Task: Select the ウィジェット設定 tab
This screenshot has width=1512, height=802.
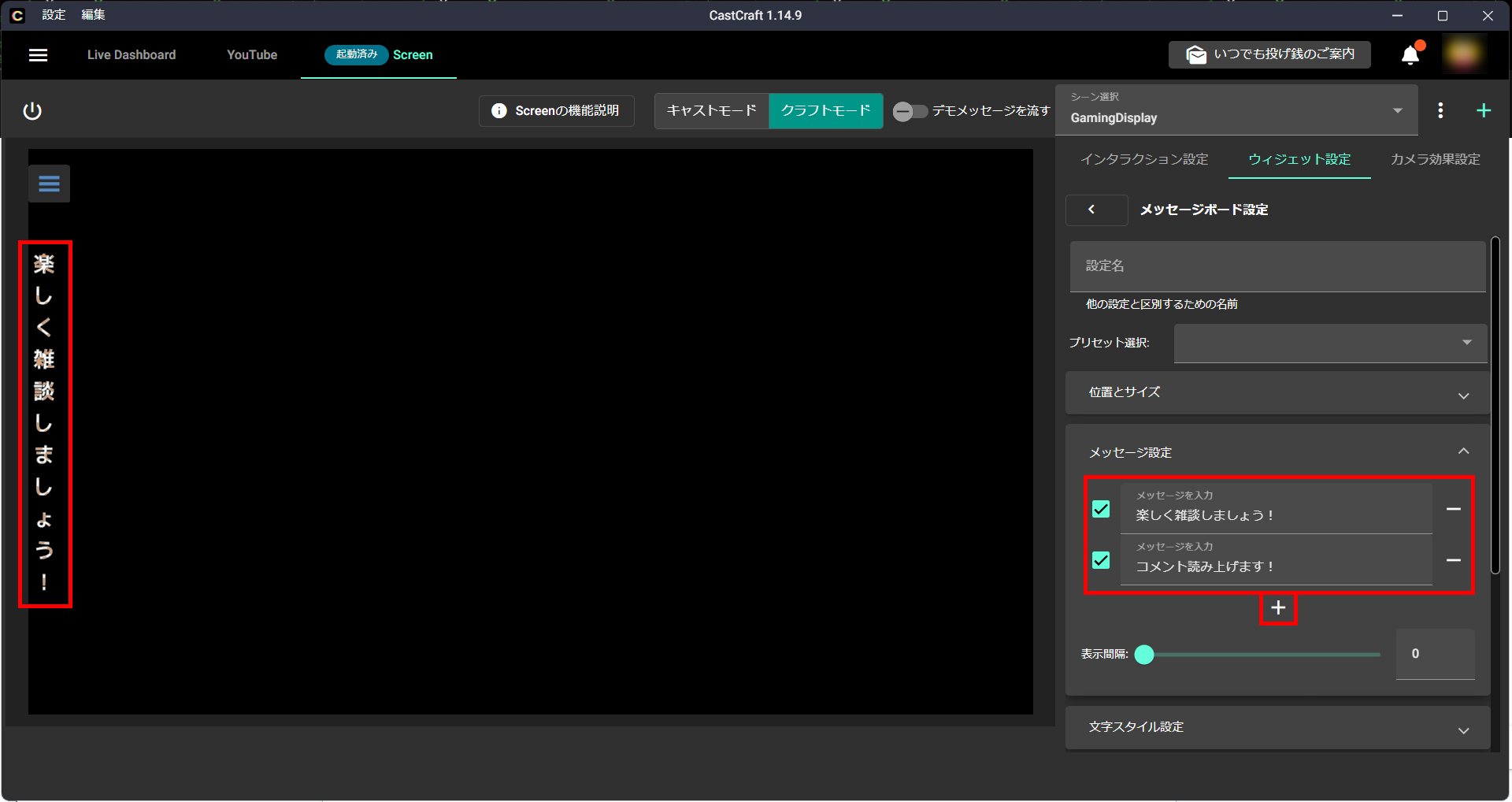Action: click(x=1299, y=159)
